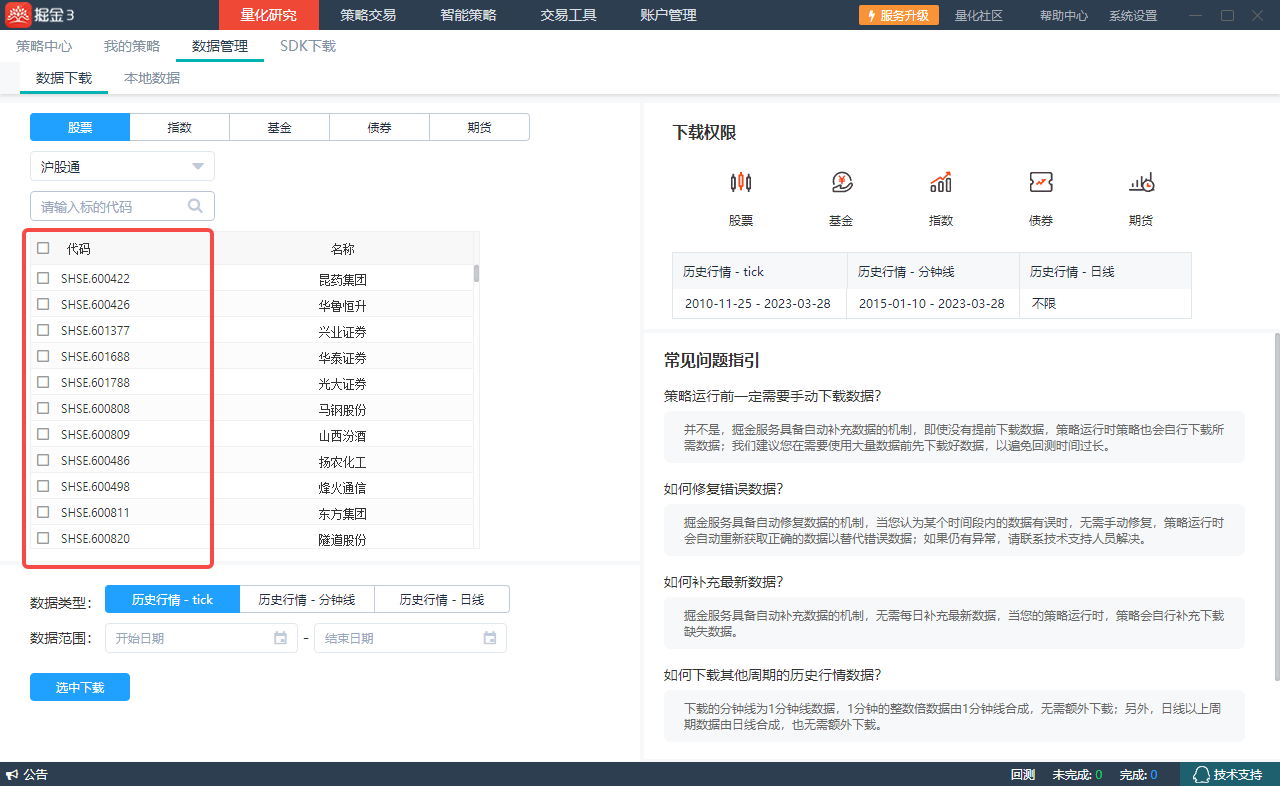1280x786 pixels.
Task: Click the 未完成 status bar counter
Action: click(1077, 775)
